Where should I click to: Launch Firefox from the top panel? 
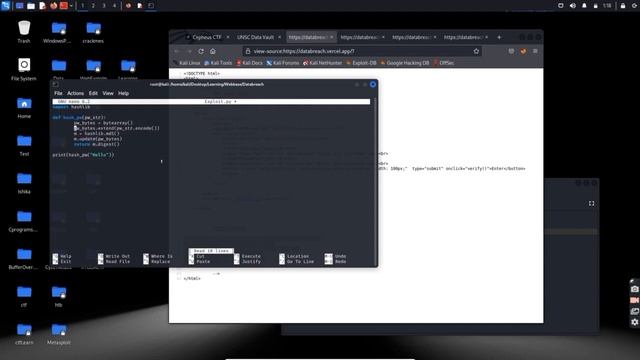pyautogui.click(x=53, y=6)
